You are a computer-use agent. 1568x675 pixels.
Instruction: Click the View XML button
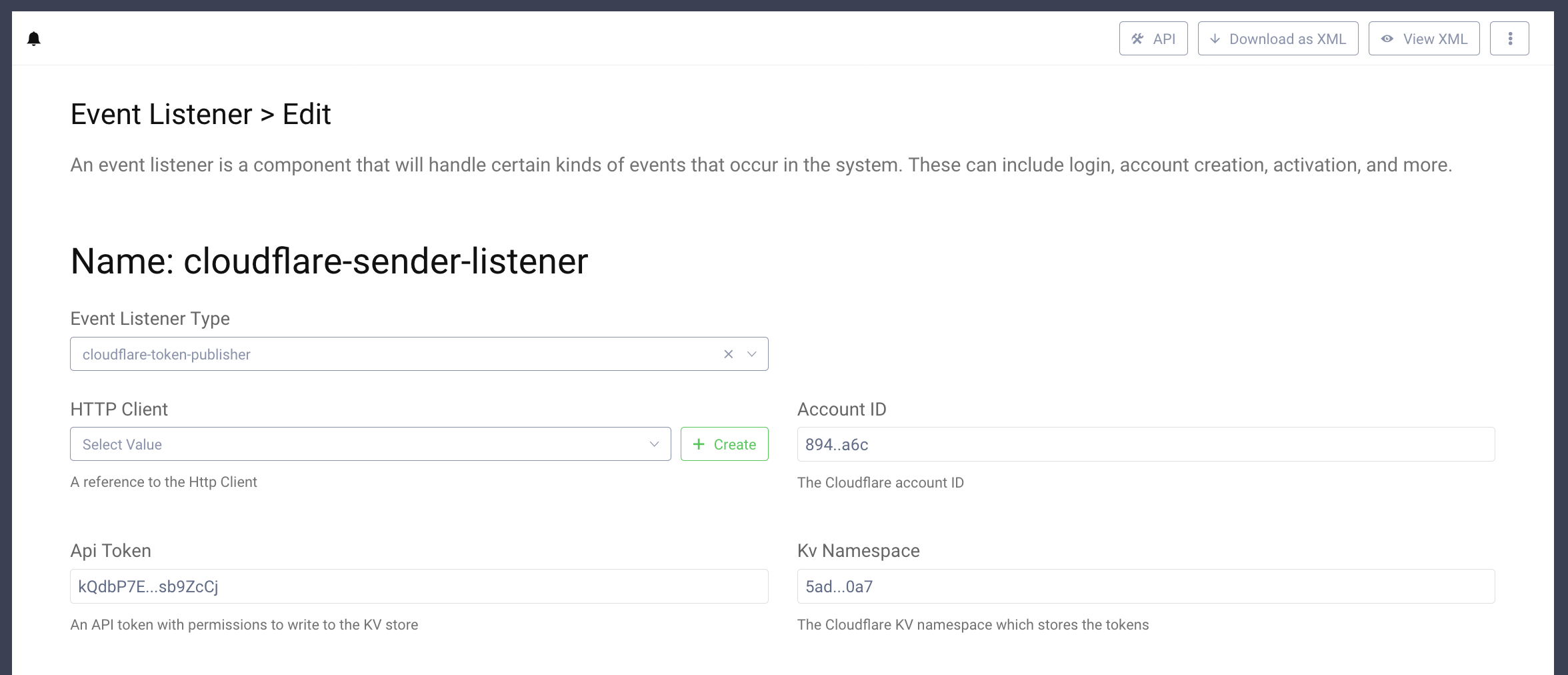[1424, 39]
